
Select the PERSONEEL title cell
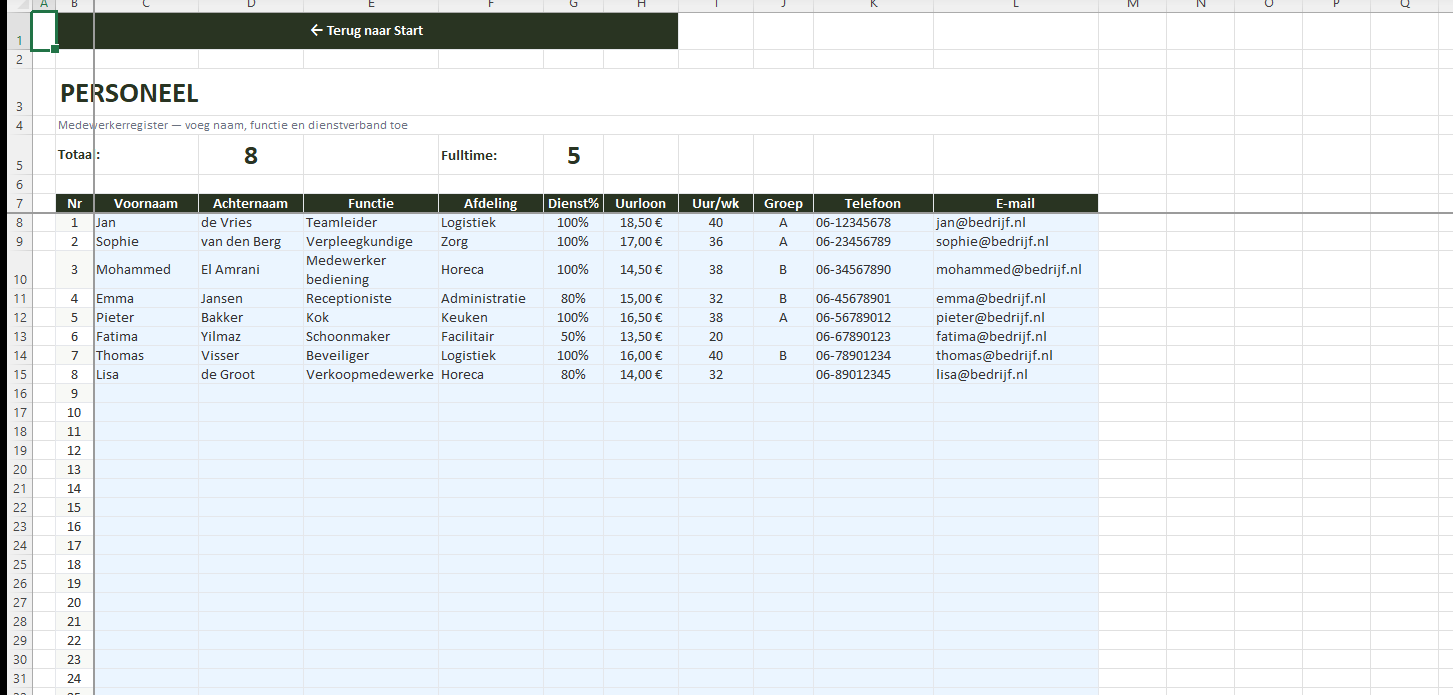(x=130, y=93)
